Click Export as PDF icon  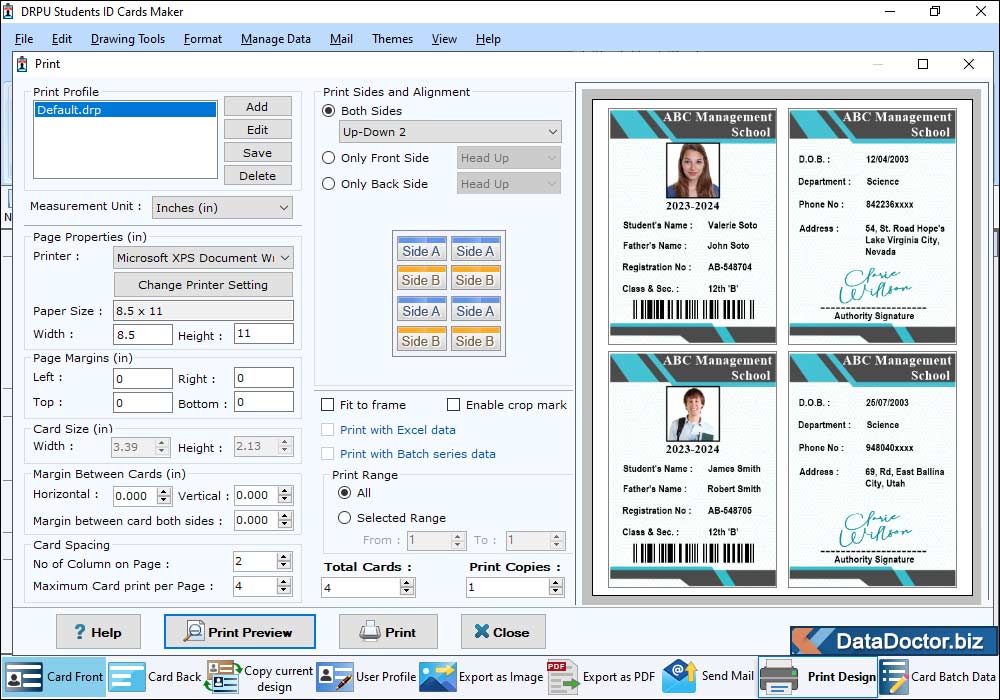coord(562,677)
